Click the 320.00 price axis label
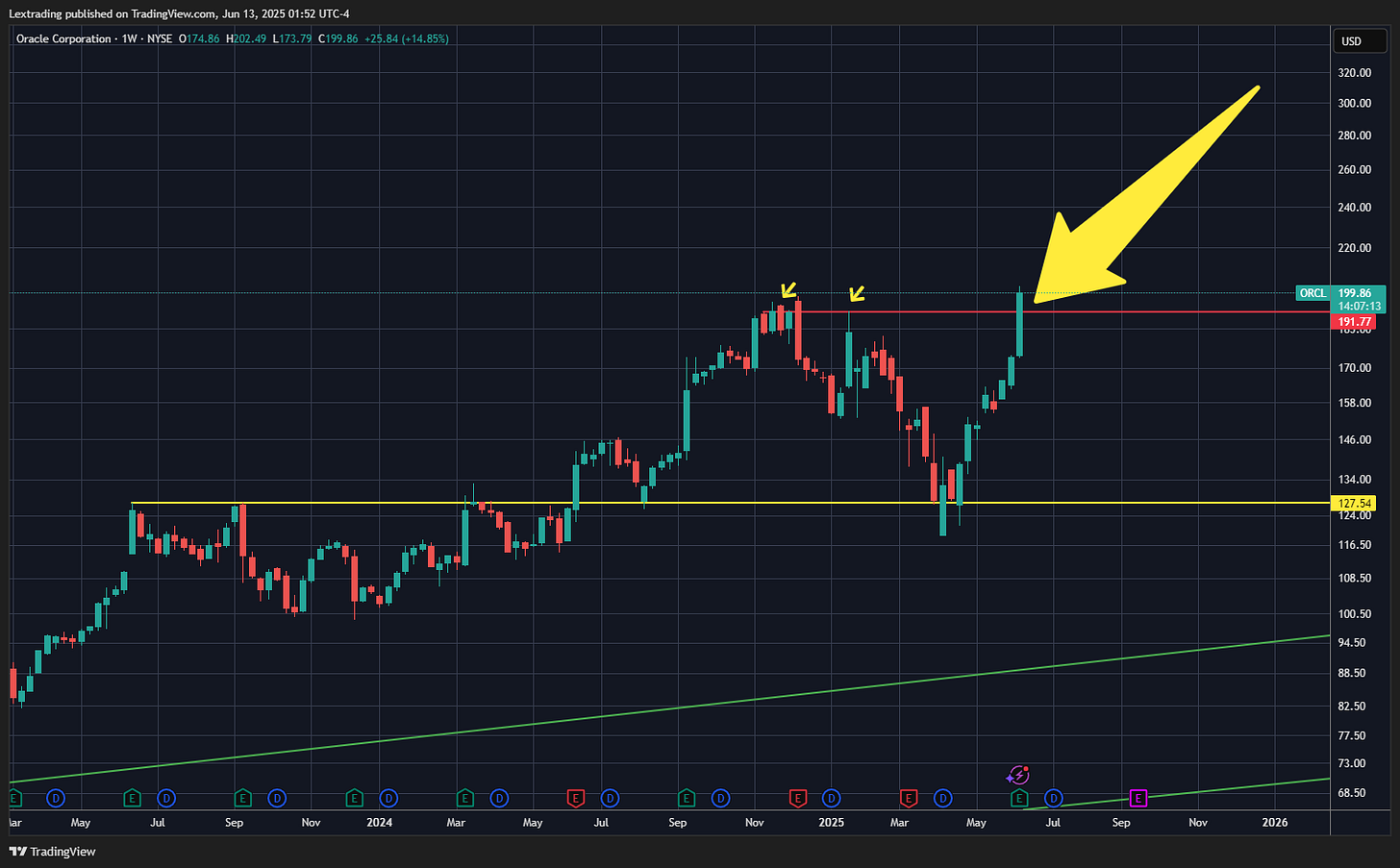Screen dimensions: 1400x868 [x=1354, y=72]
